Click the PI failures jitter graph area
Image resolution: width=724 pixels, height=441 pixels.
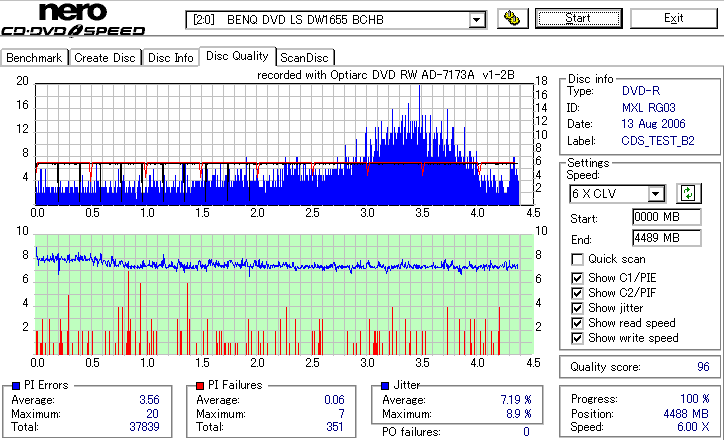[284, 295]
